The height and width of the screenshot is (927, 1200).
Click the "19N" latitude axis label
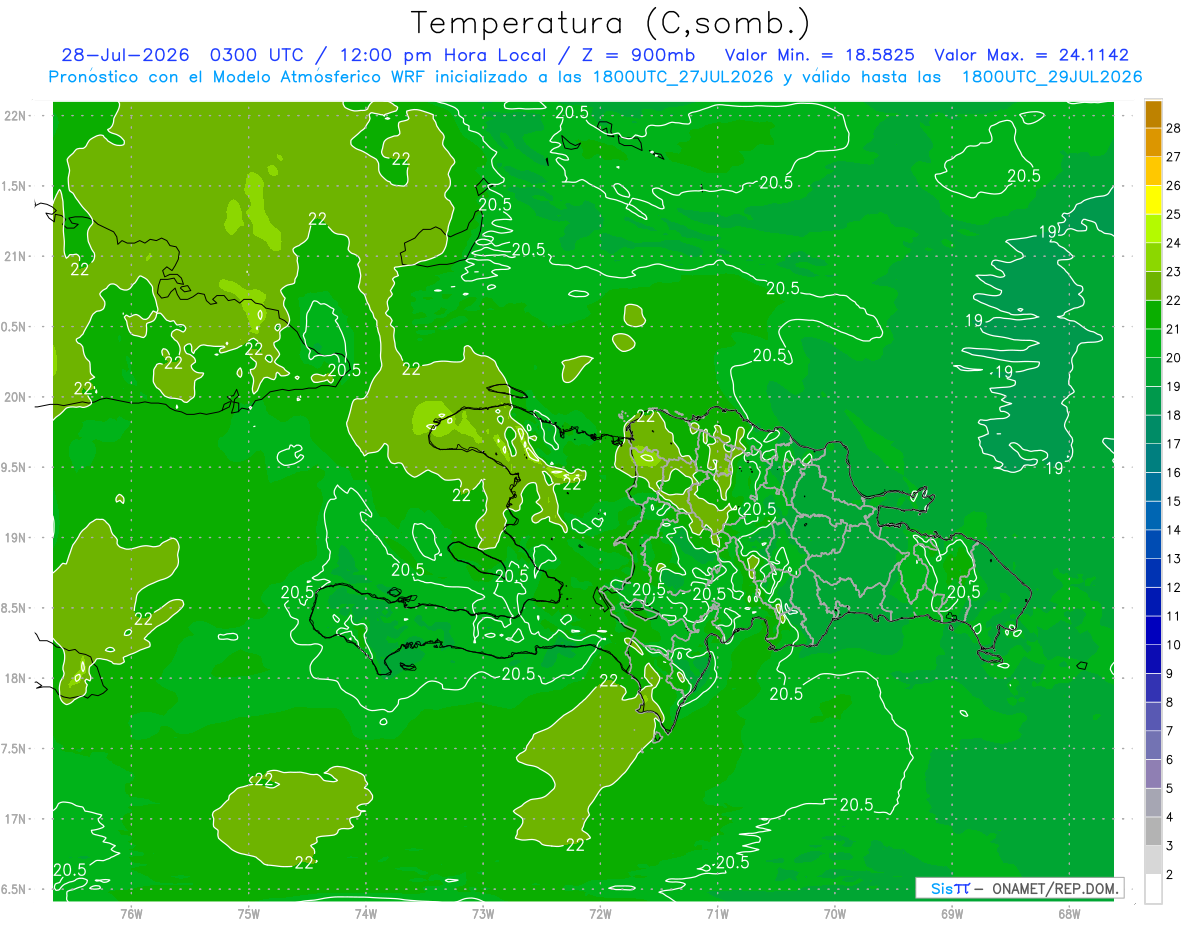pyautogui.click(x=14, y=538)
